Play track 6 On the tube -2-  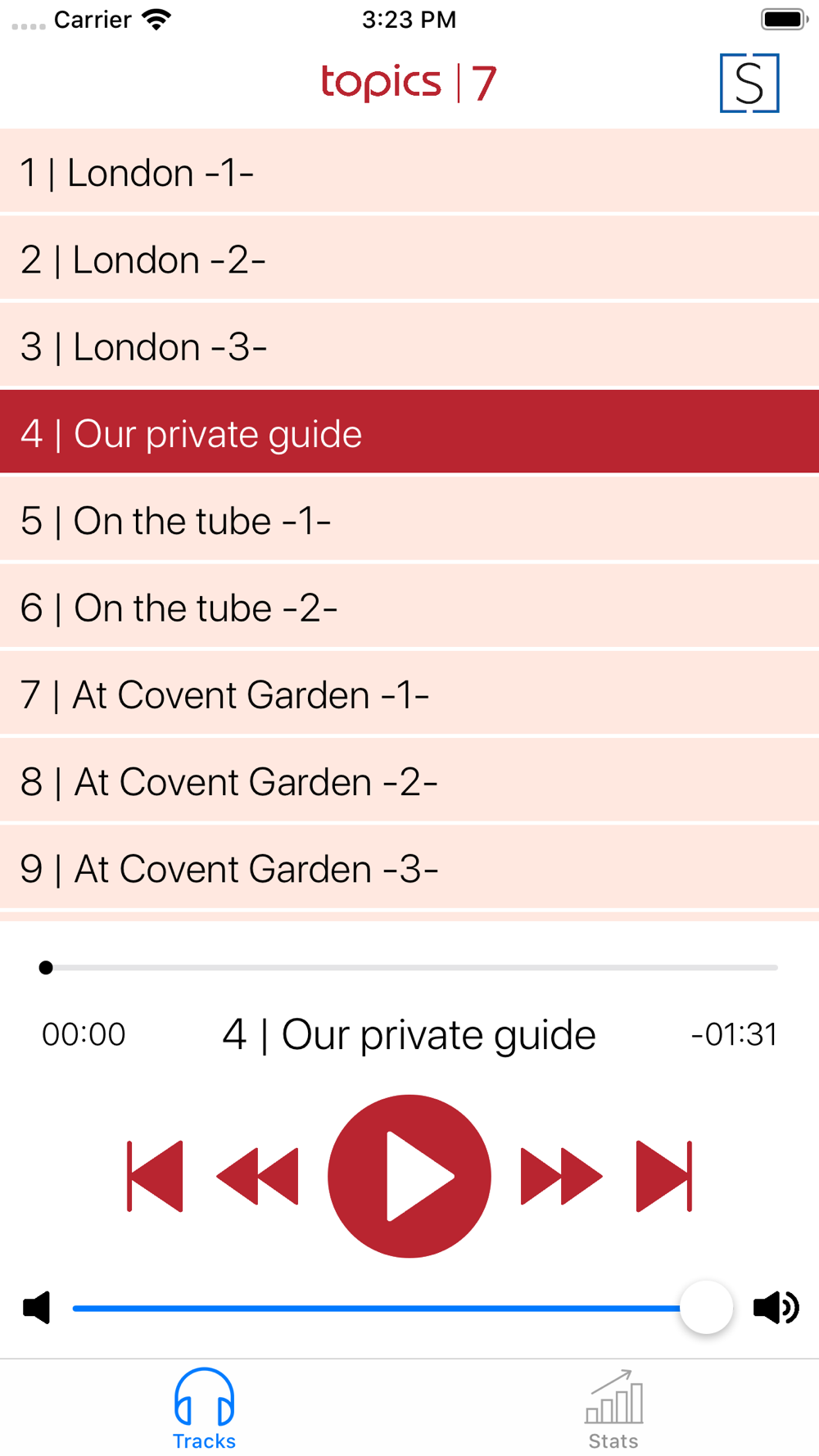(x=409, y=606)
